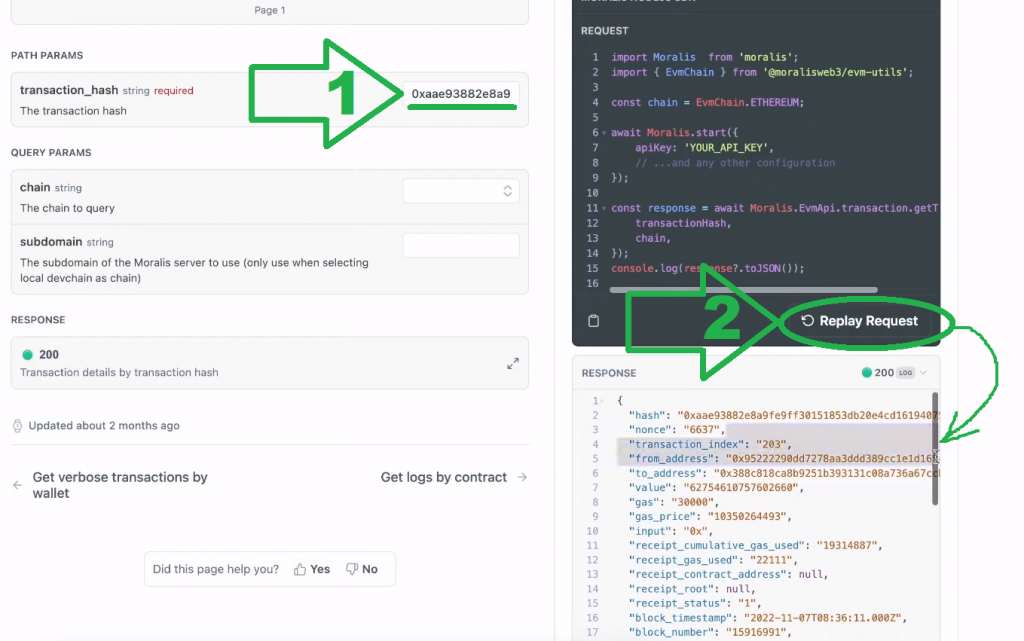Screen dimensions: 1024x641
Task: Click the apiKey 'YOUR_API_KEY' code line
Action: coord(704,148)
